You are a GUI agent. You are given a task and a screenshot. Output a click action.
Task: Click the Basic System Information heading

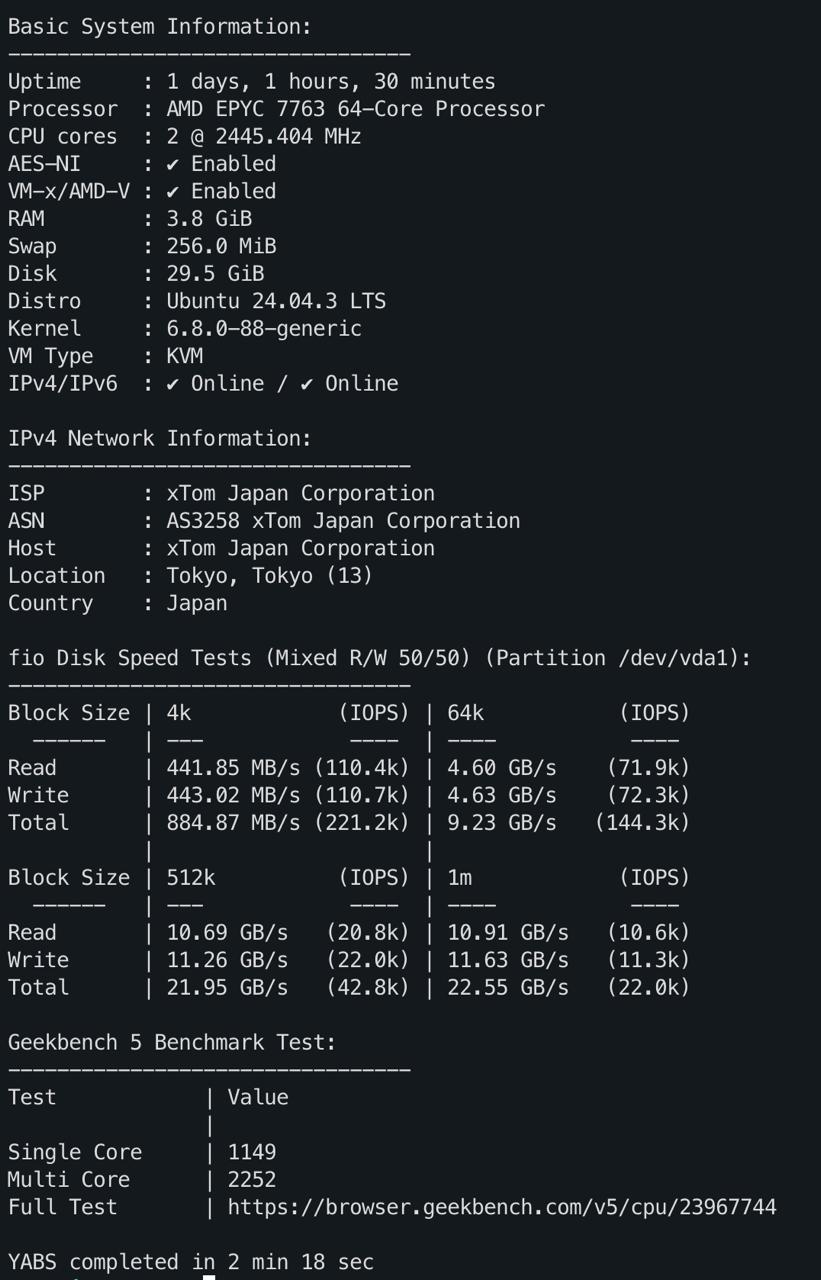tap(159, 27)
